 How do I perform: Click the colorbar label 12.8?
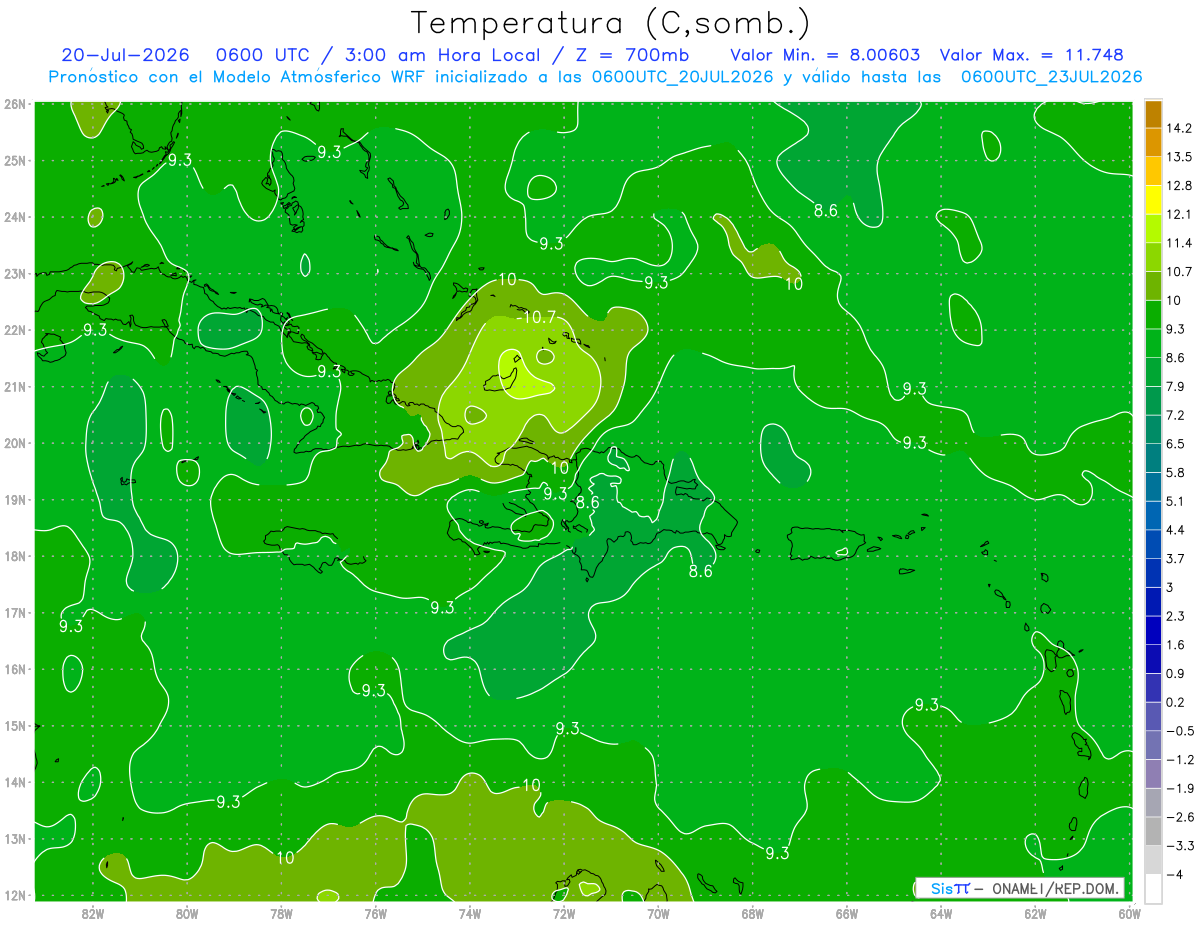coord(1179,186)
